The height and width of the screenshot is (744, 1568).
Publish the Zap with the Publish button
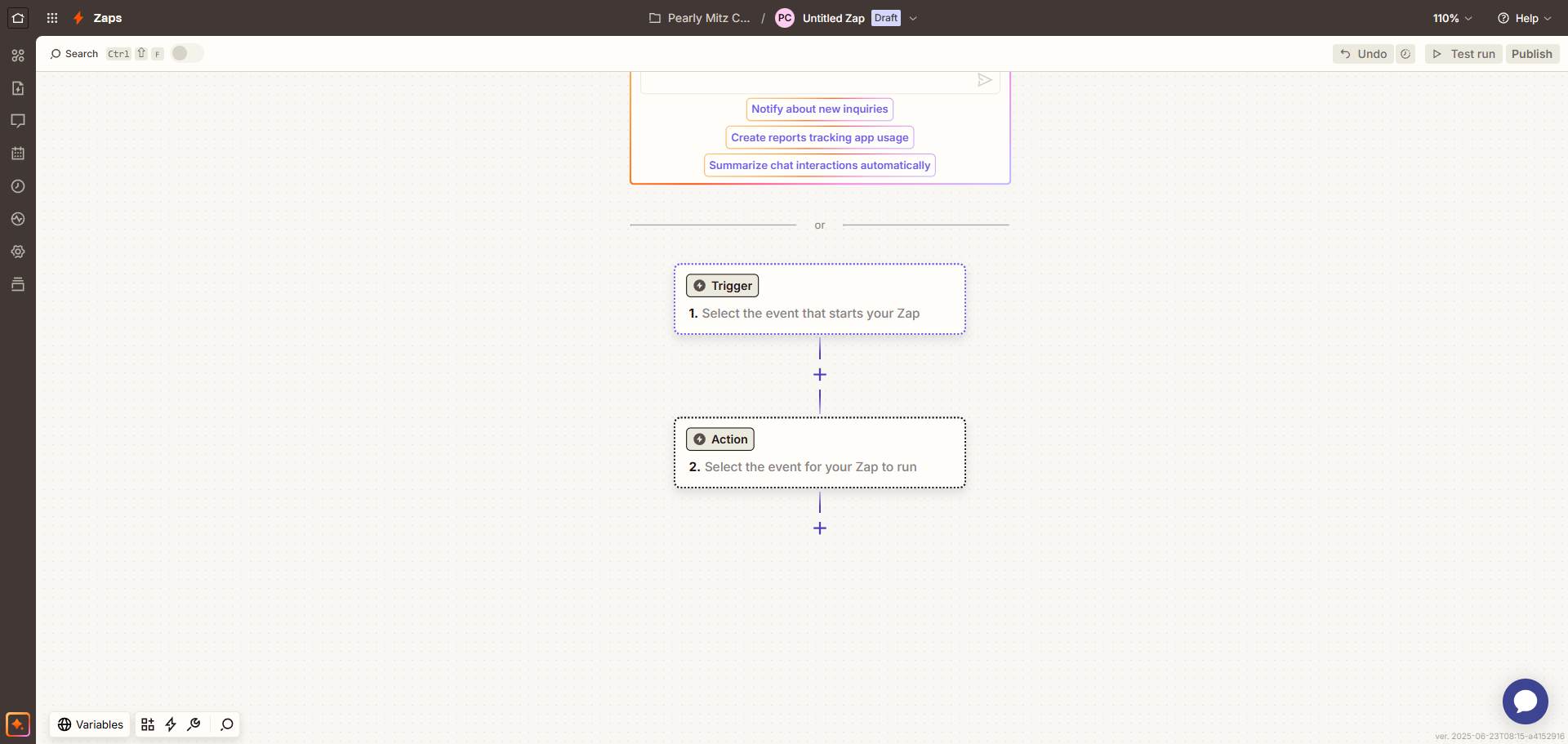pyautogui.click(x=1532, y=53)
